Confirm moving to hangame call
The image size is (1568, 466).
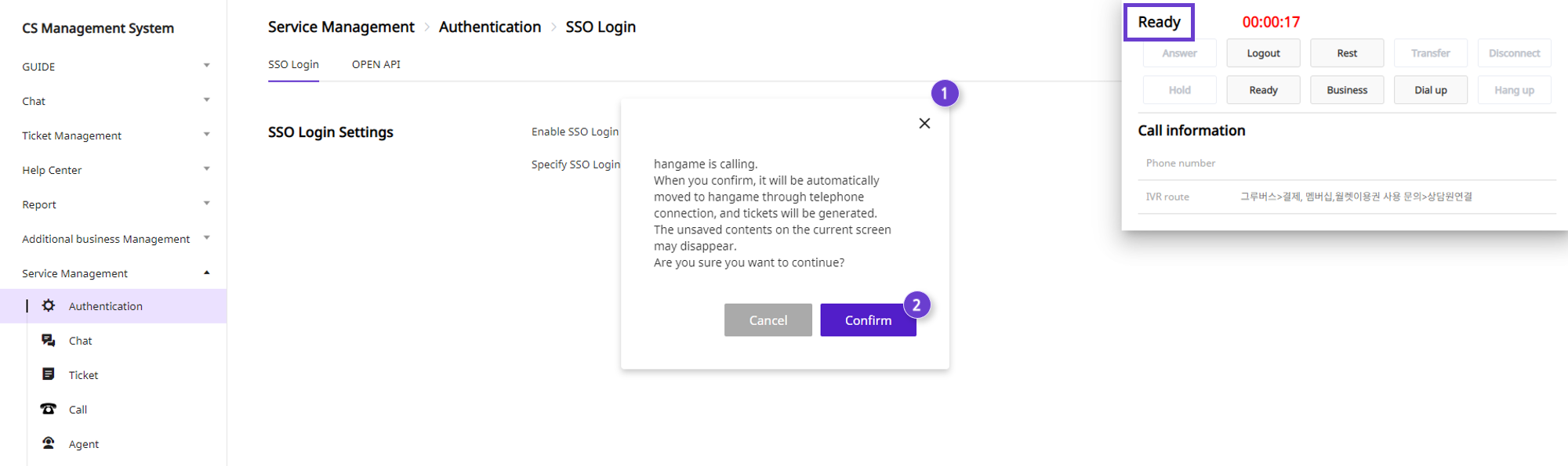click(x=868, y=320)
